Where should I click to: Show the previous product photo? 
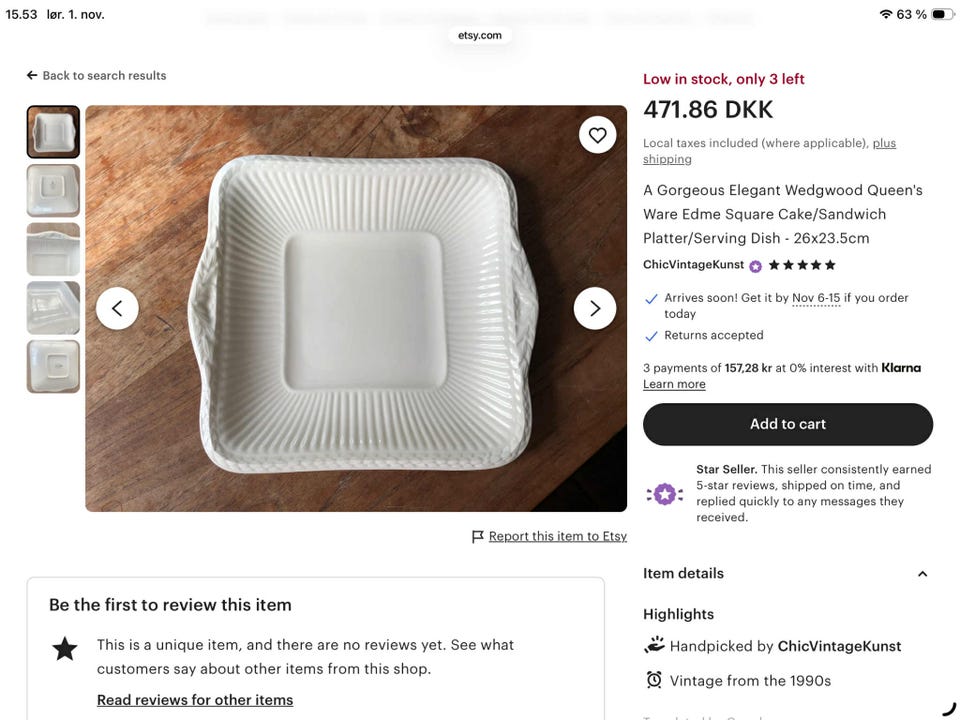(117, 308)
